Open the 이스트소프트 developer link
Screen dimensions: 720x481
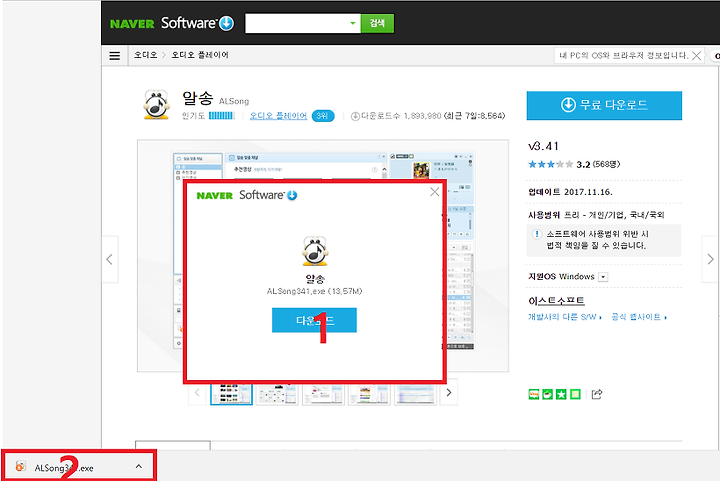pos(556,301)
